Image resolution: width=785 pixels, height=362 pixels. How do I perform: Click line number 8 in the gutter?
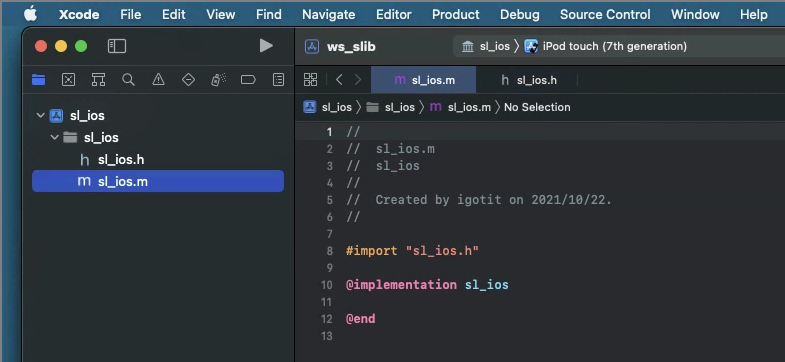329,250
